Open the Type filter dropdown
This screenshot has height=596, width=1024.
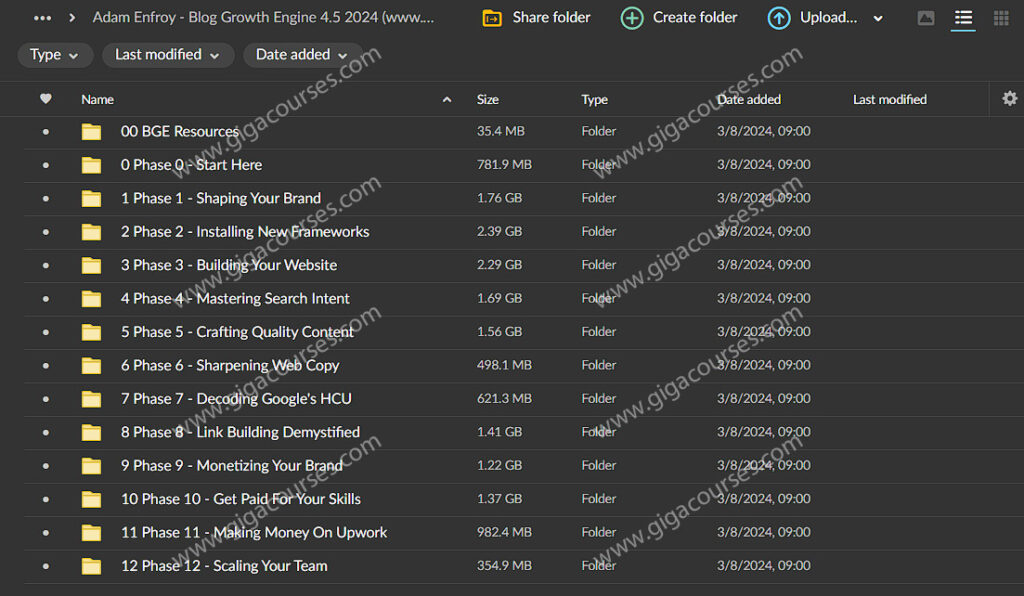[x=55, y=55]
